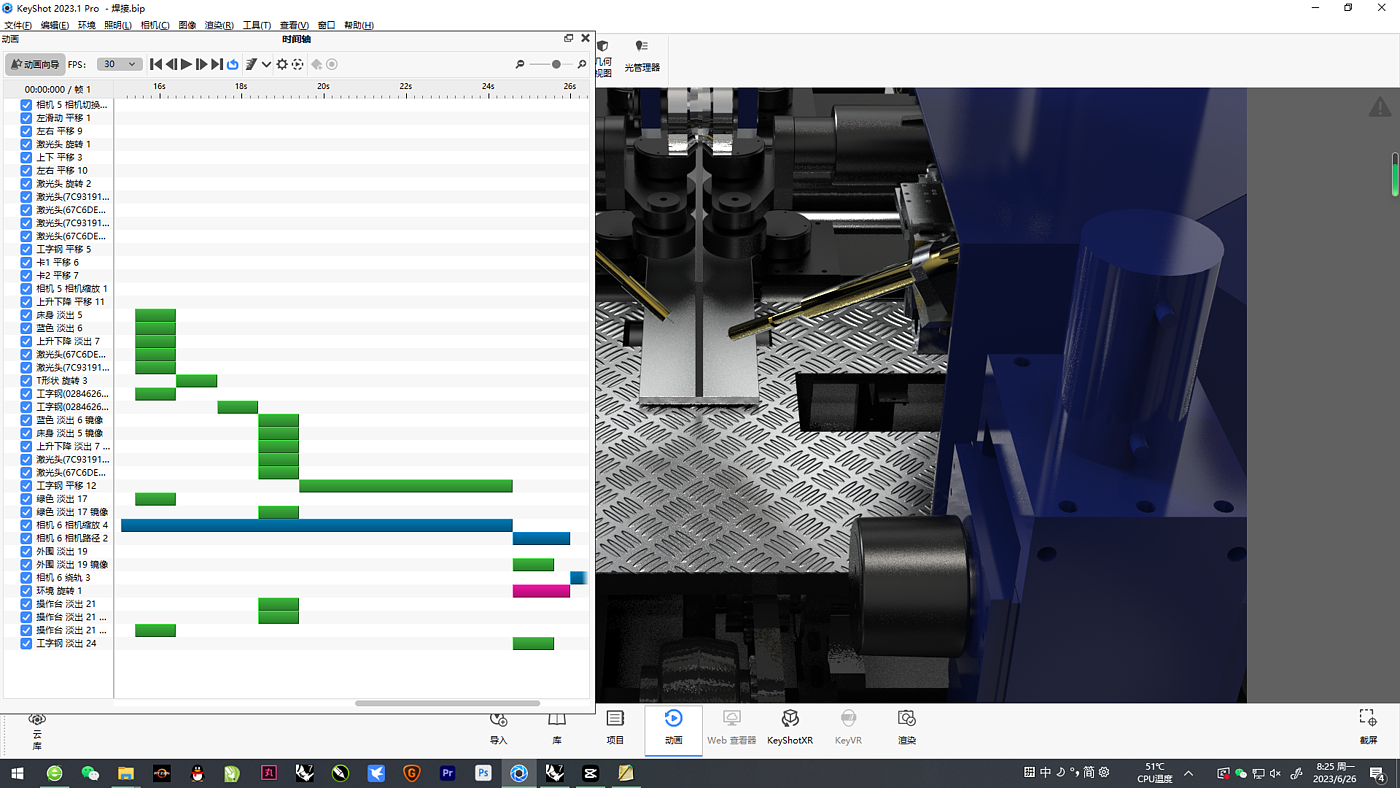
Task: Click the Import (导入) toolbar icon
Action: pyautogui.click(x=499, y=730)
